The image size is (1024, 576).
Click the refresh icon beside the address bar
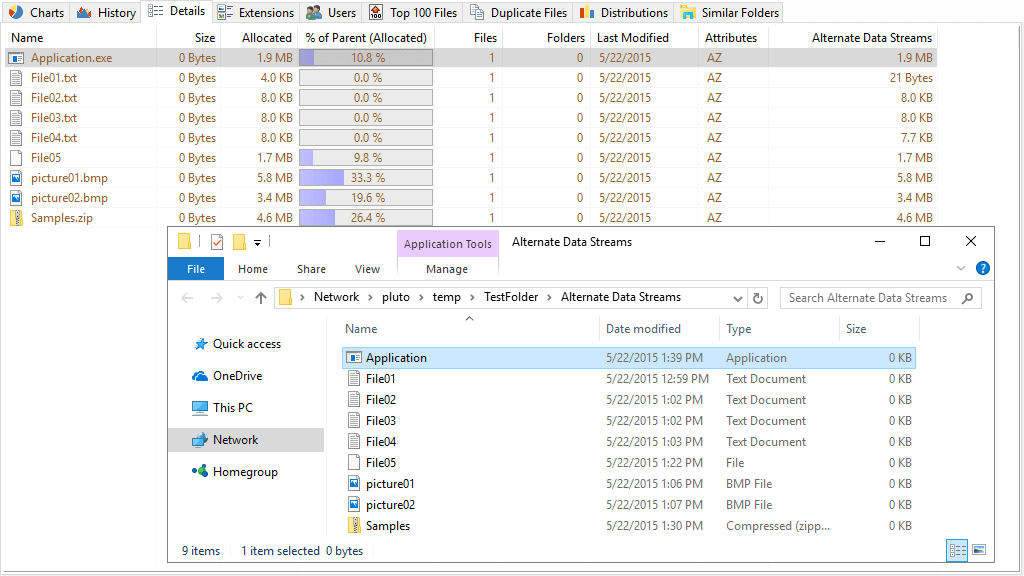coord(756,297)
